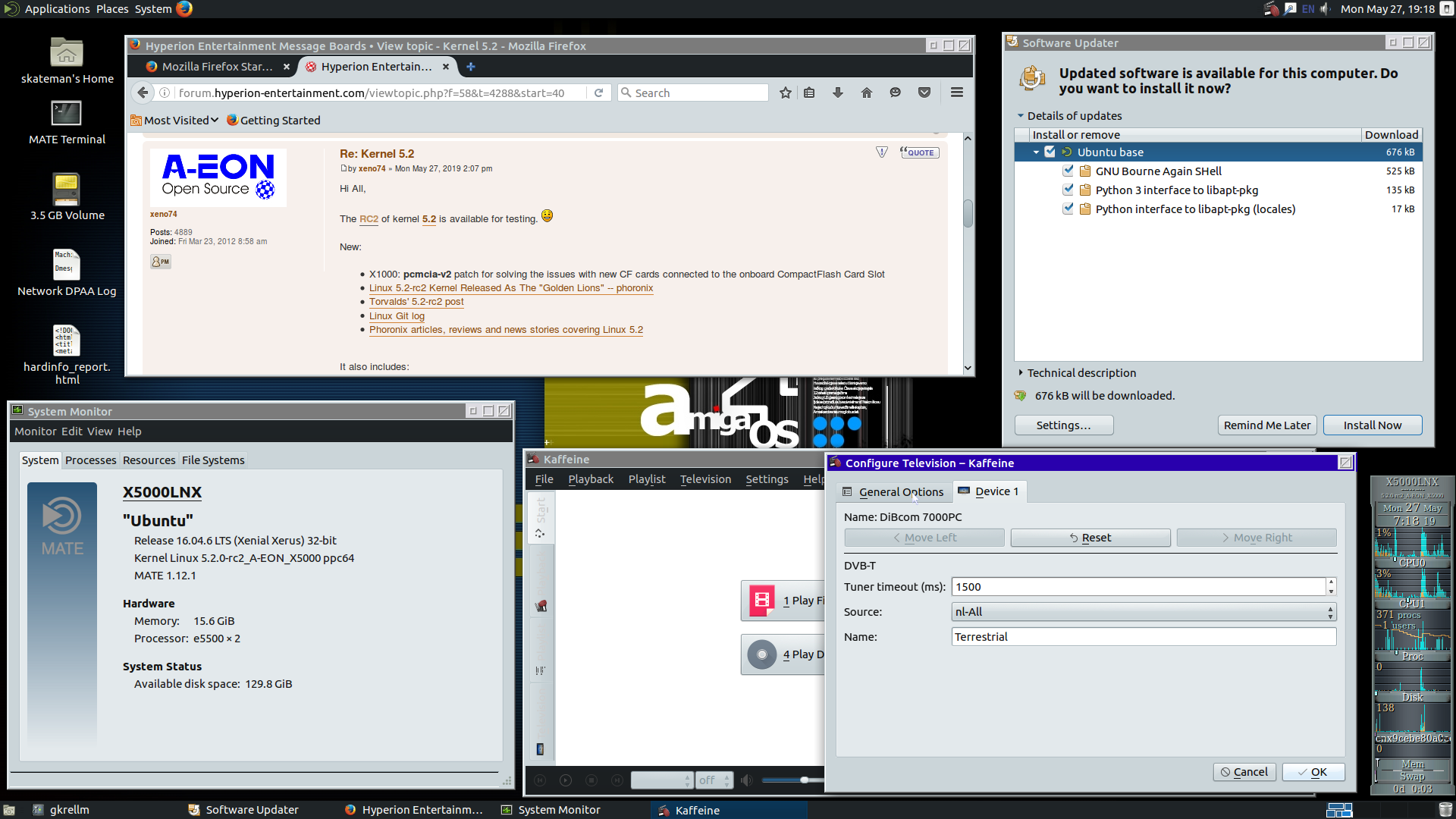Switch to General Options tab

pyautogui.click(x=893, y=491)
